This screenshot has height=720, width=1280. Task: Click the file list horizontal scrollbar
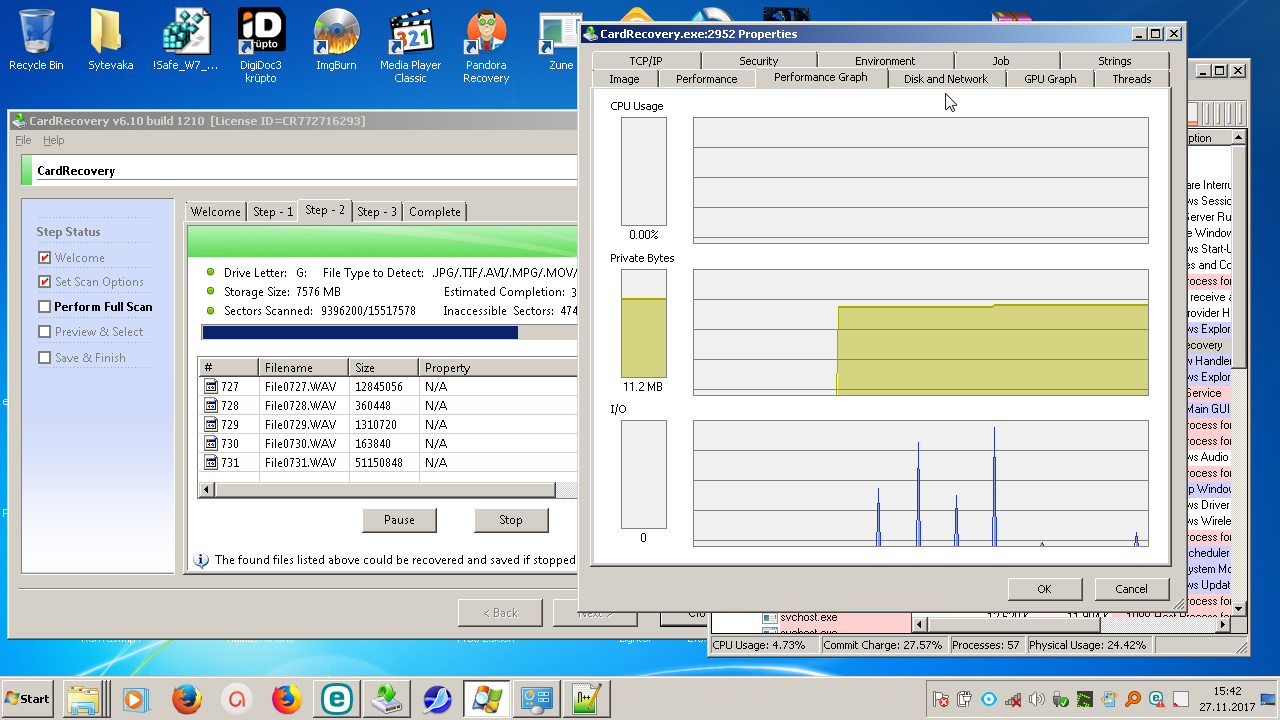380,490
